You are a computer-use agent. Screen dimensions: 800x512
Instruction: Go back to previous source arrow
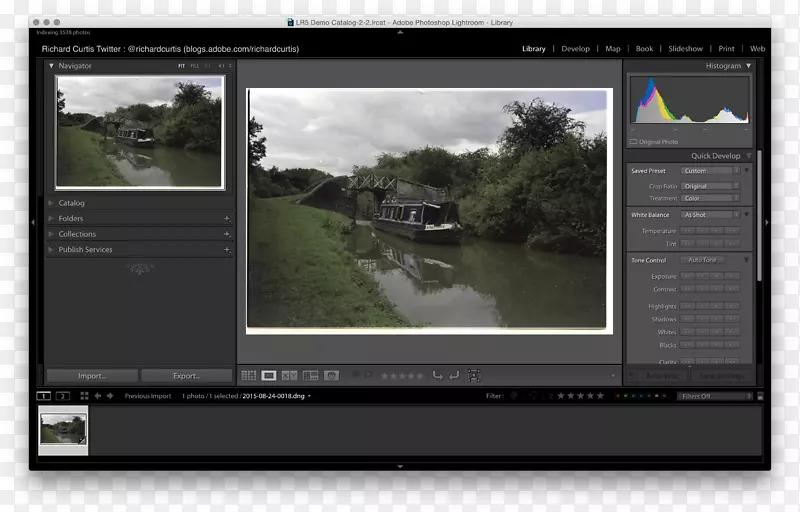tap(98, 396)
